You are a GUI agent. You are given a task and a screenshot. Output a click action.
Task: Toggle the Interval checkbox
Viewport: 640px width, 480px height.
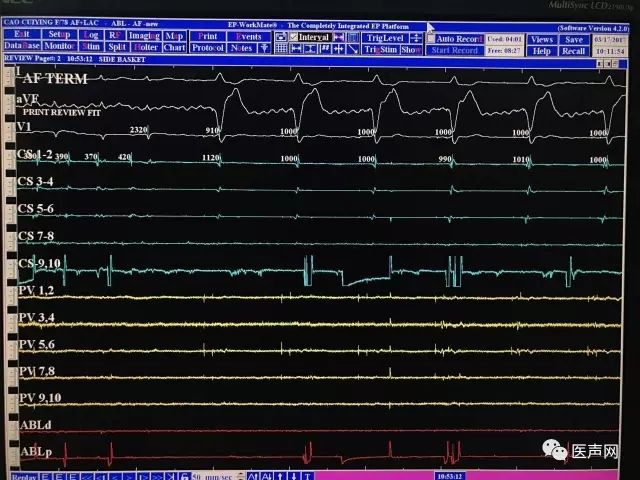tap(294, 37)
